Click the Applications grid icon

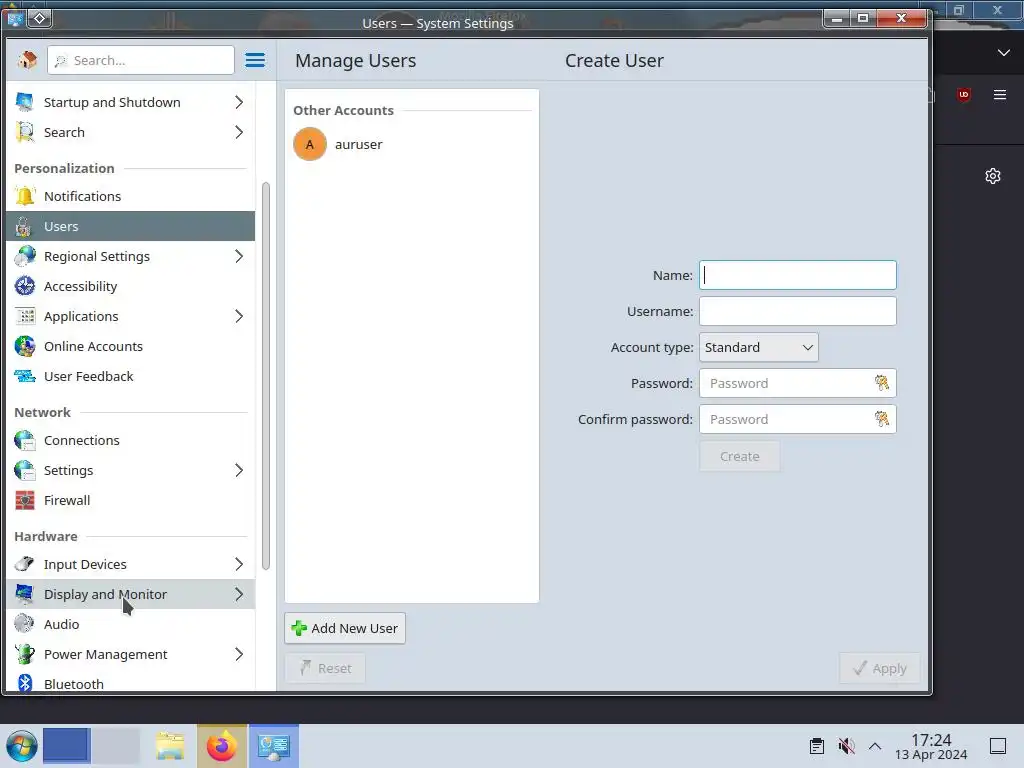[25, 316]
